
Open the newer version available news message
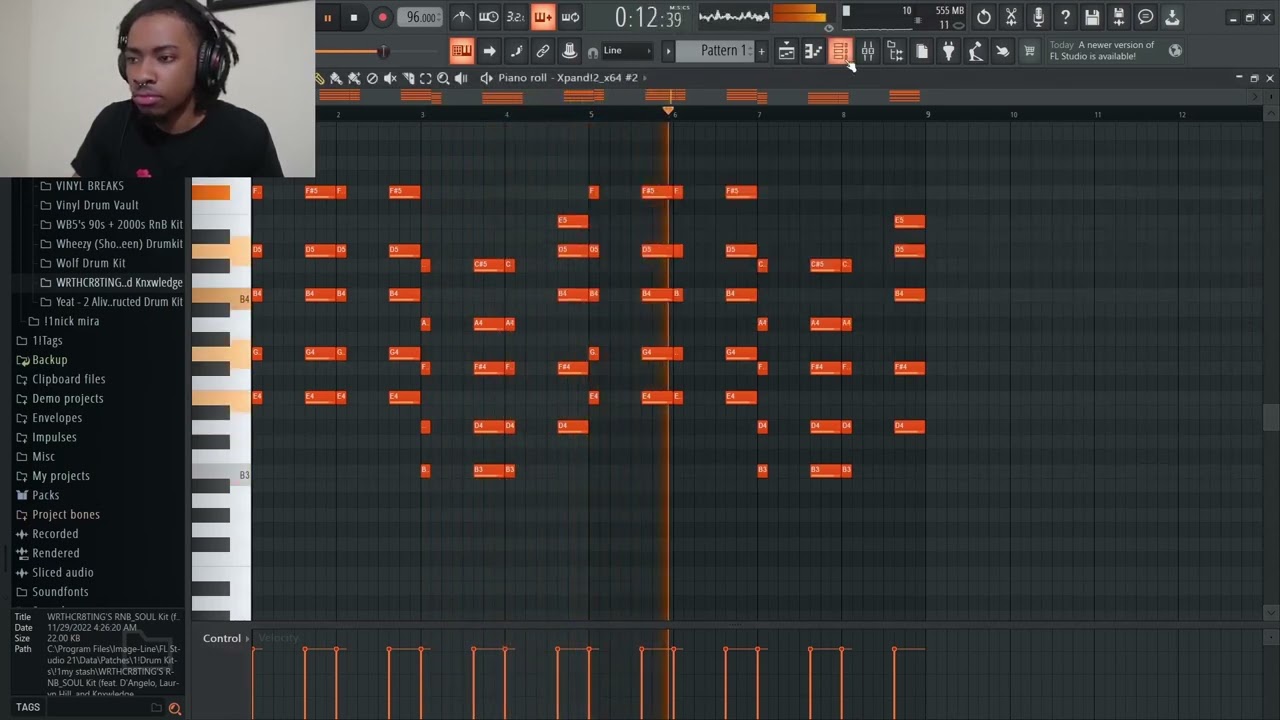(x=1102, y=50)
